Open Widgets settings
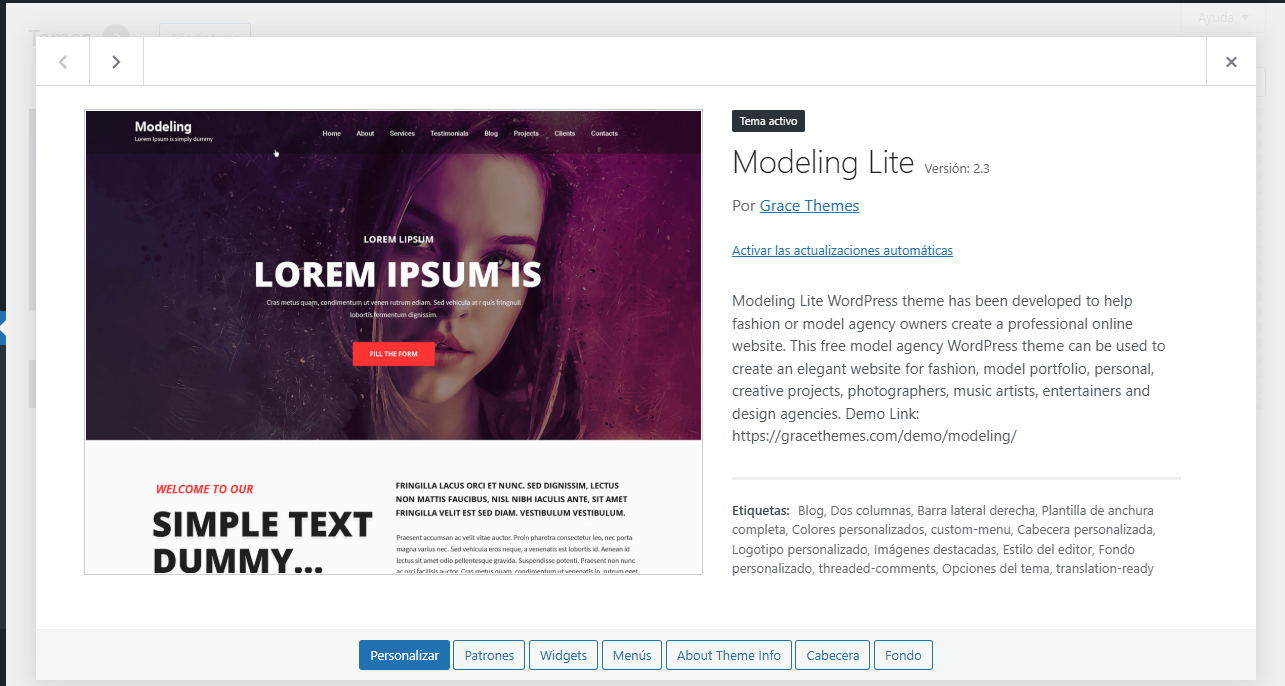1285x686 pixels. 563,656
